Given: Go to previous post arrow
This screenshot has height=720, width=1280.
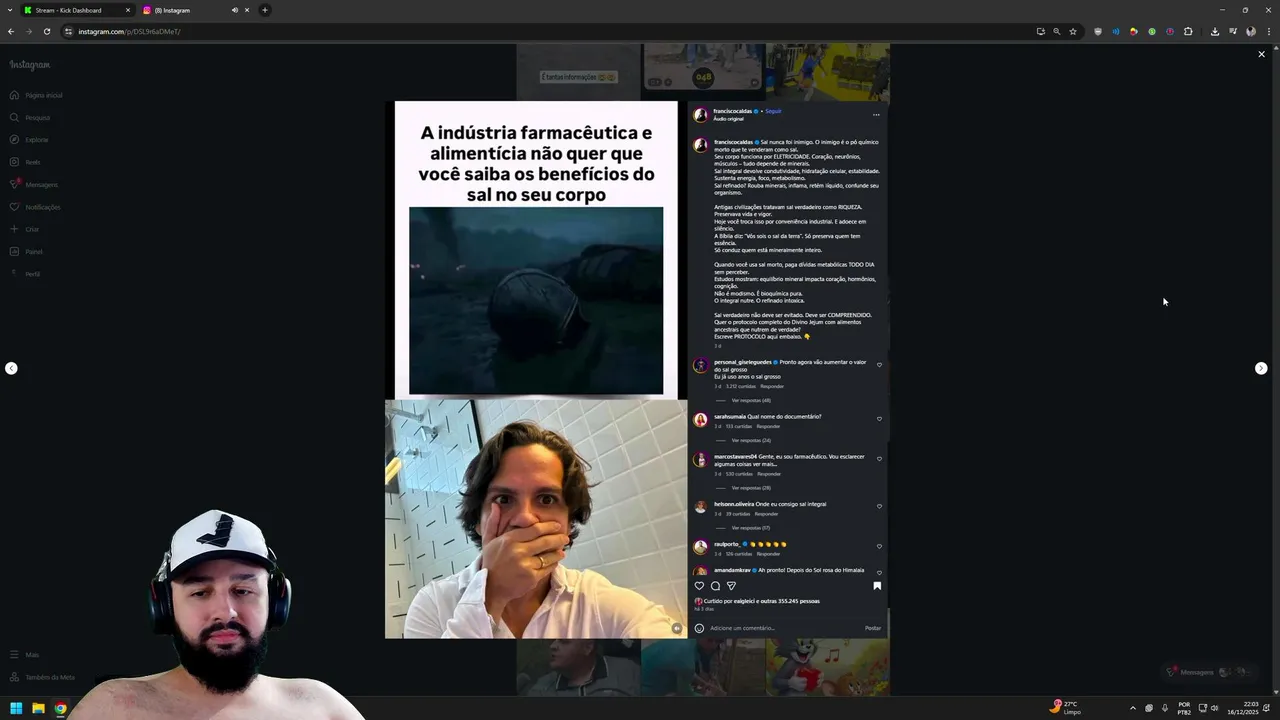Looking at the screenshot, I should click(11, 368).
